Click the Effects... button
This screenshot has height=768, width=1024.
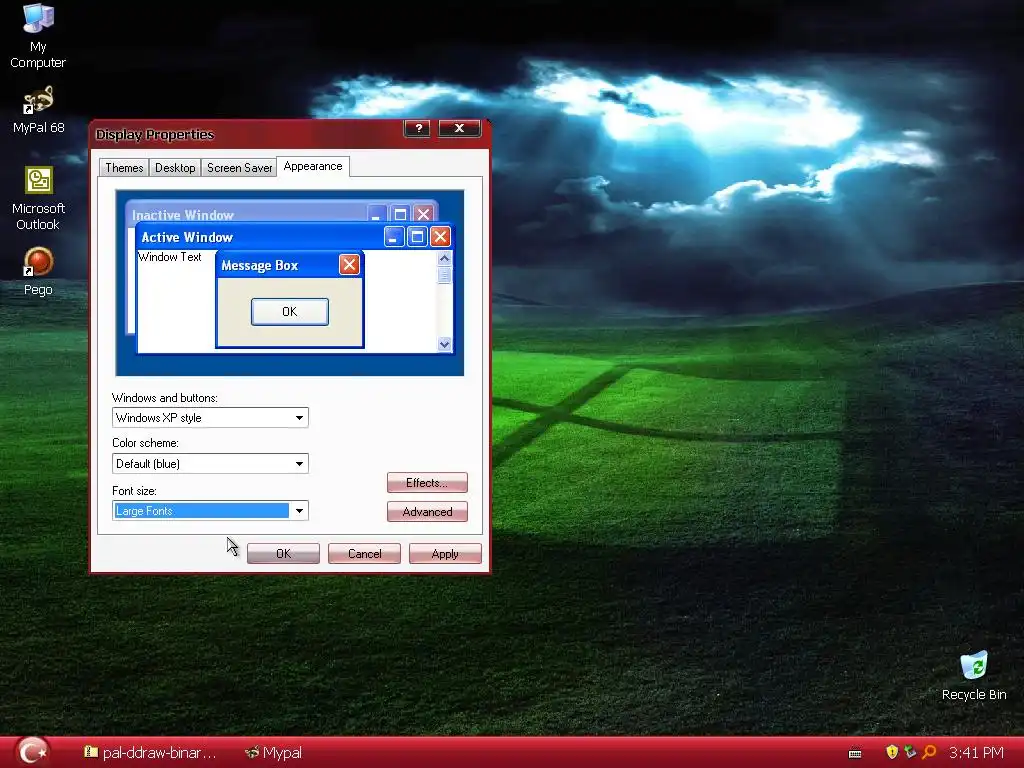(x=427, y=483)
